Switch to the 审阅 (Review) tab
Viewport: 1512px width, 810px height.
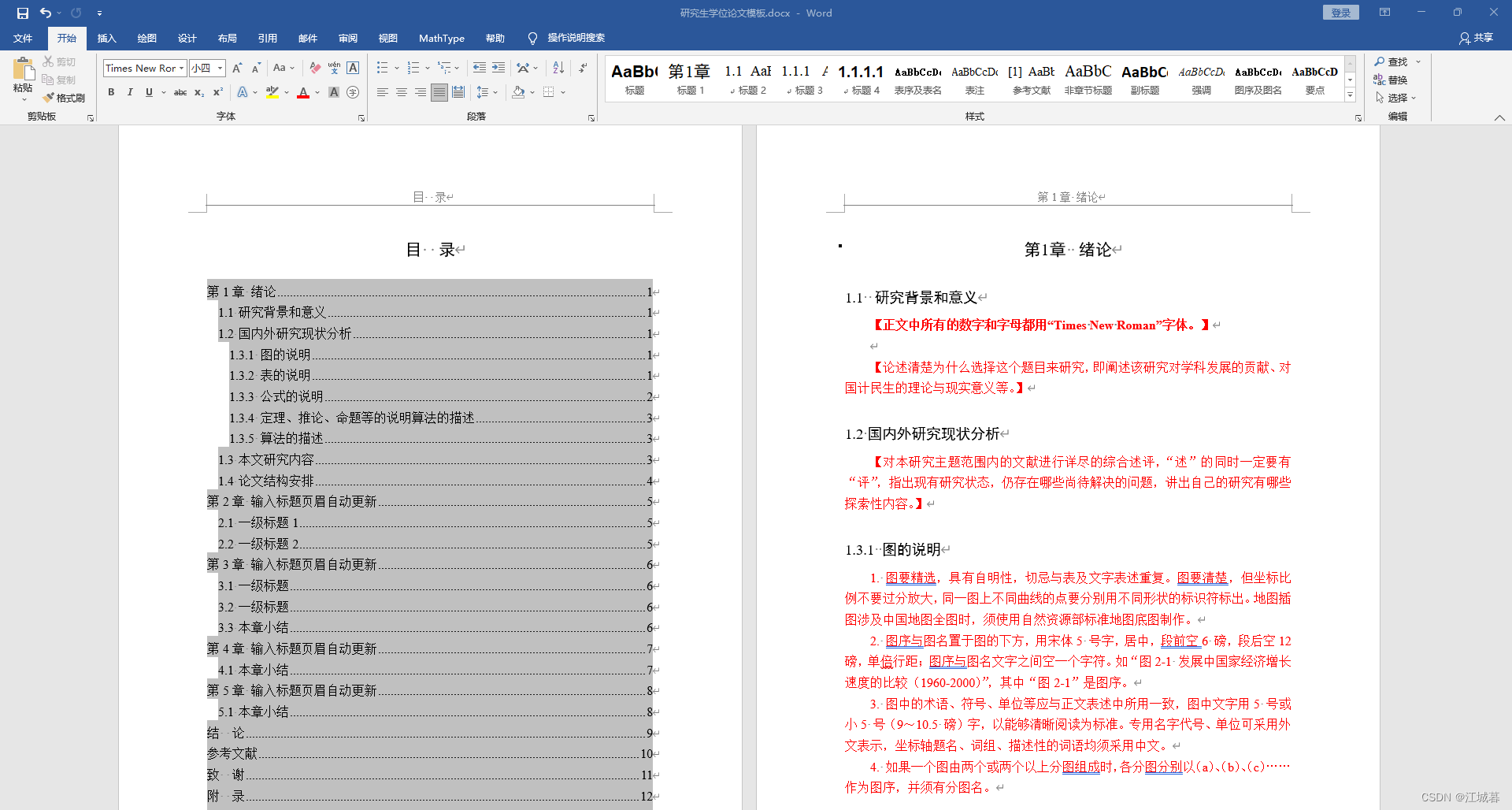click(x=347, y=38)
